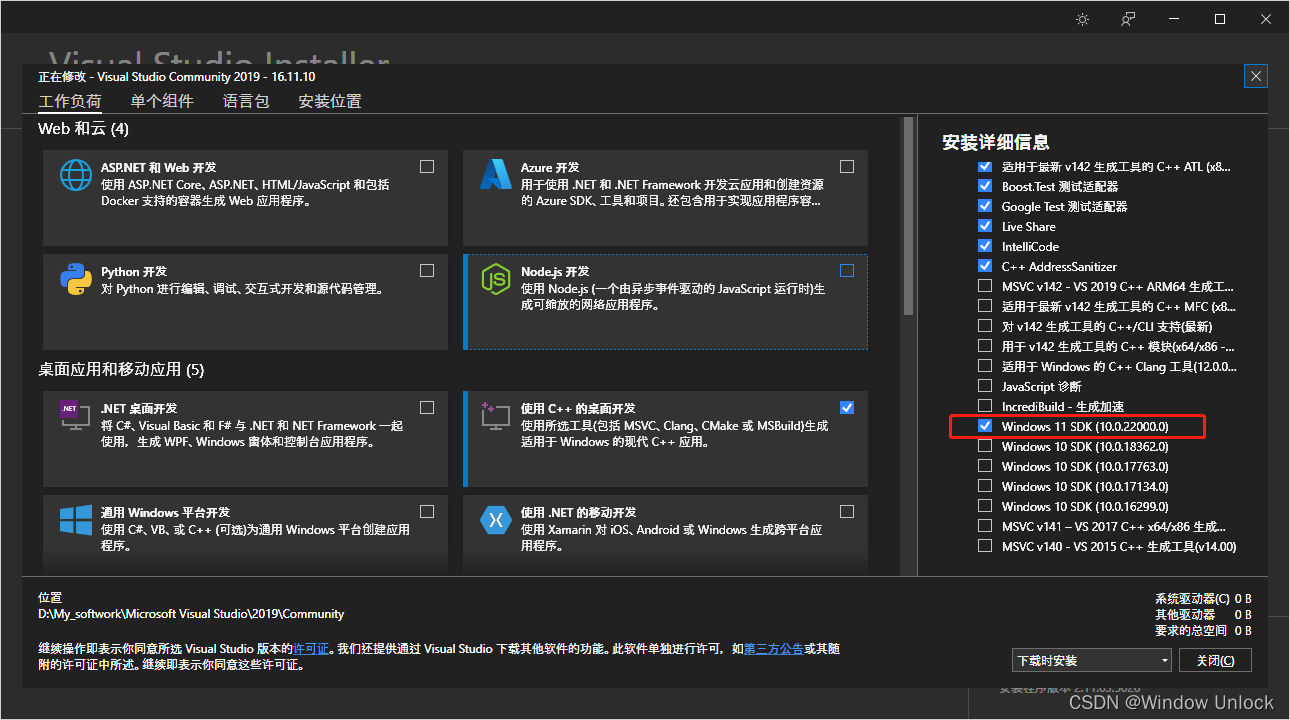
Task: Check the C++ Clang 工具 component
Action: pyautogui.click(x=985, y=366)
